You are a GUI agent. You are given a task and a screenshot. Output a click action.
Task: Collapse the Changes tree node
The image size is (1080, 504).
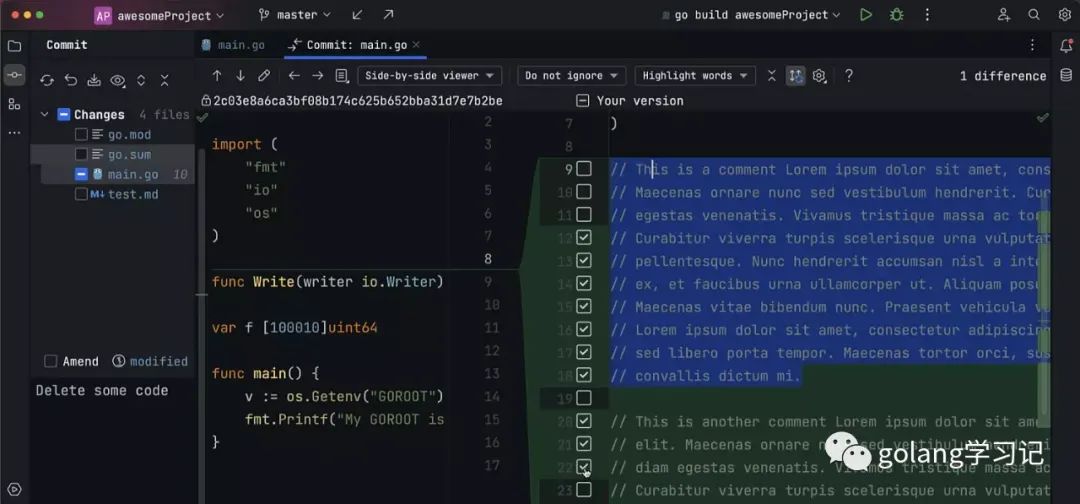45,115
